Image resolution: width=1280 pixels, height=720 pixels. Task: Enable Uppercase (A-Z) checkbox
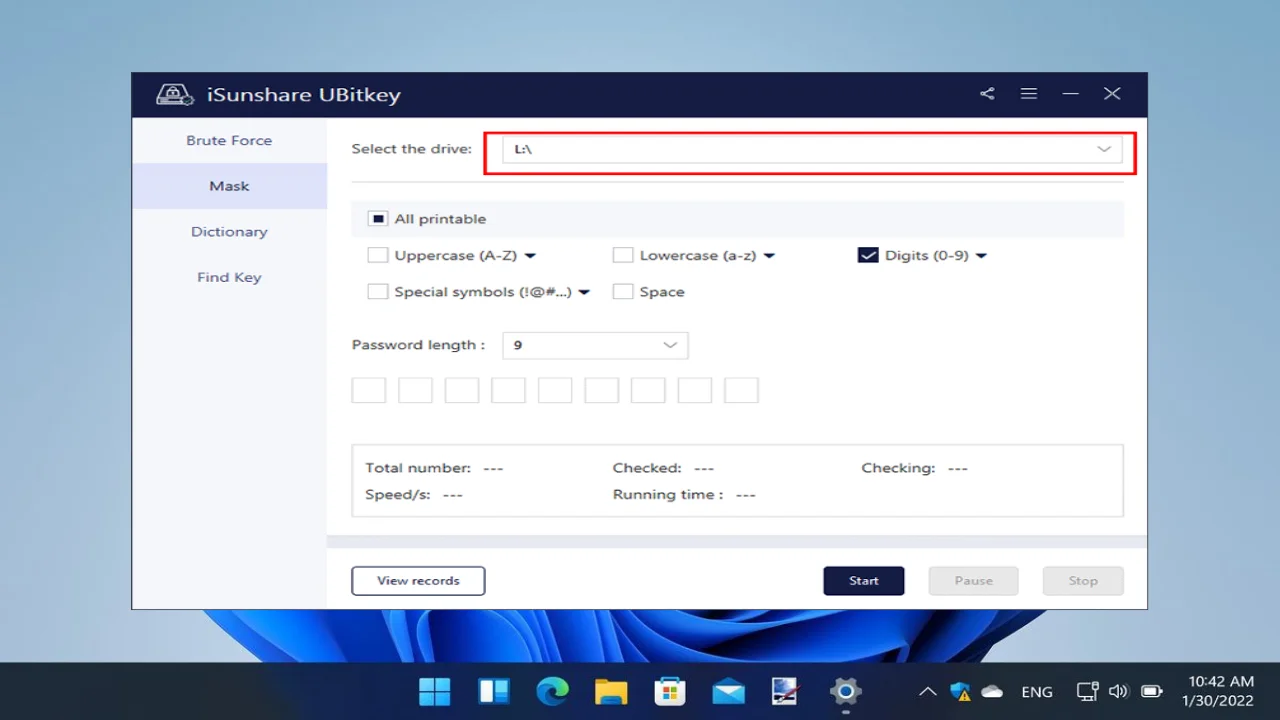pyautogui.click(x=378, y=255)
